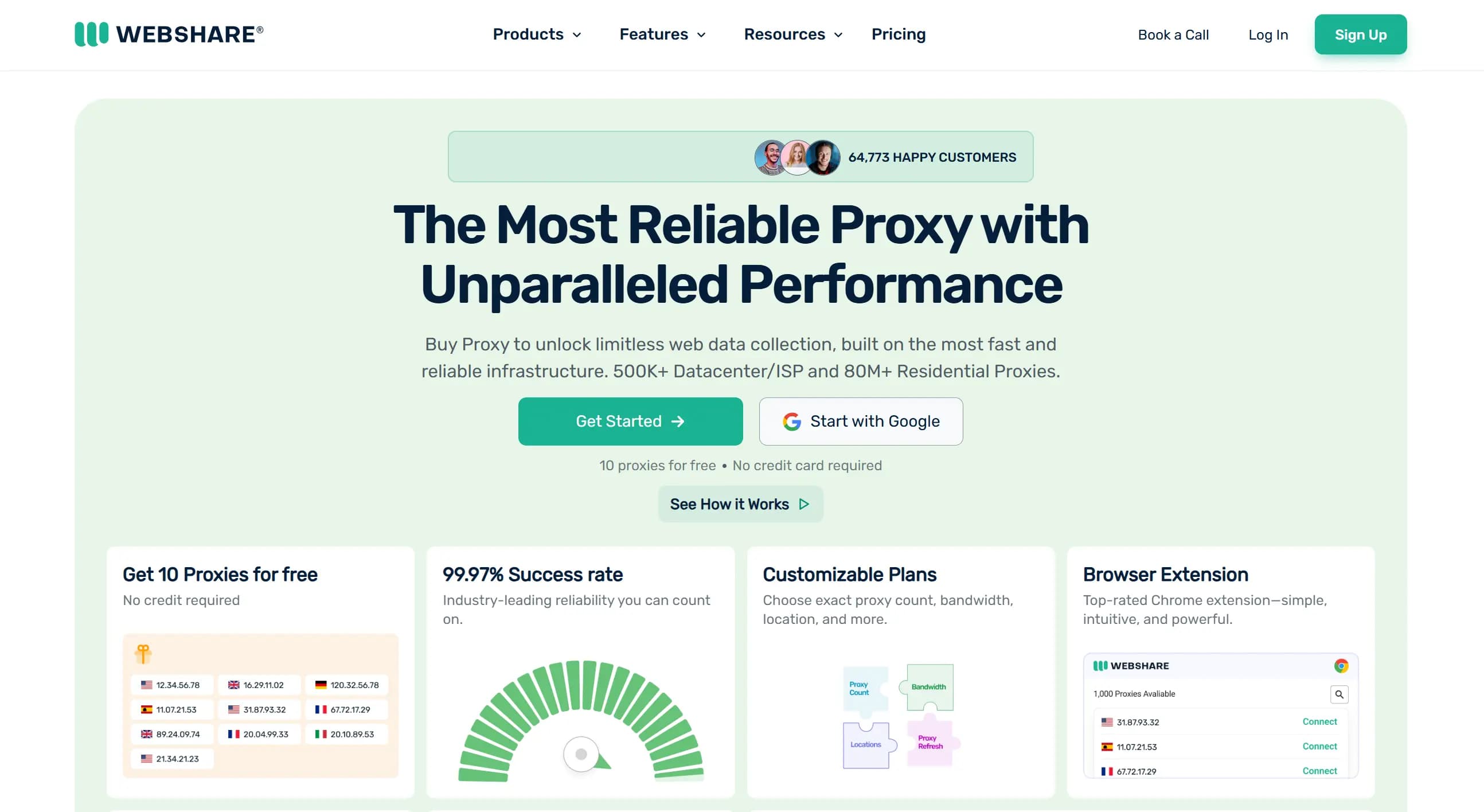
Task: Select Log In from the navigation
Action: [1268, 34]
